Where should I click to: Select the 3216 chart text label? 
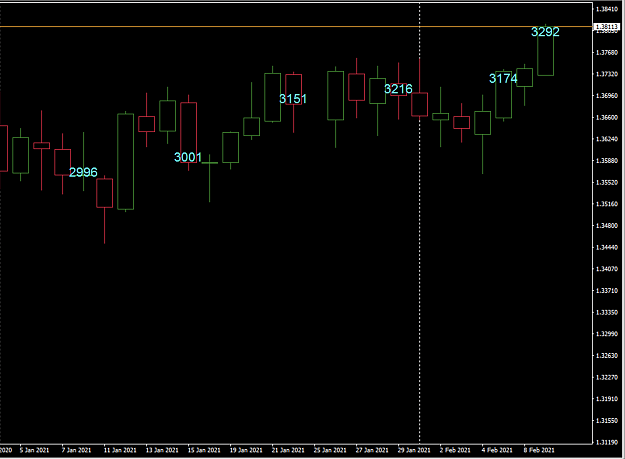click(x=398, y=89)
